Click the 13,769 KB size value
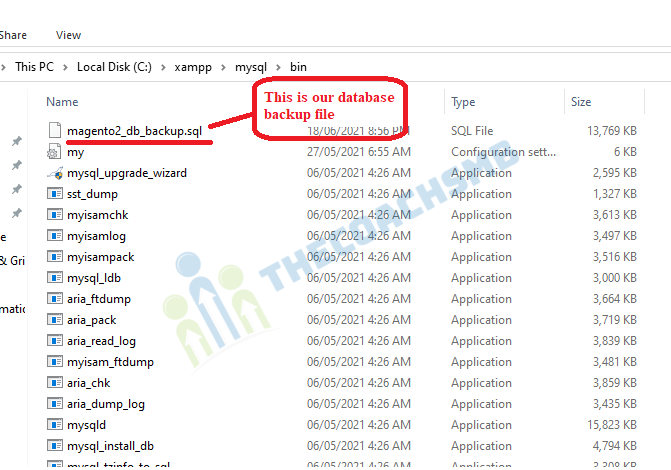 612,131
